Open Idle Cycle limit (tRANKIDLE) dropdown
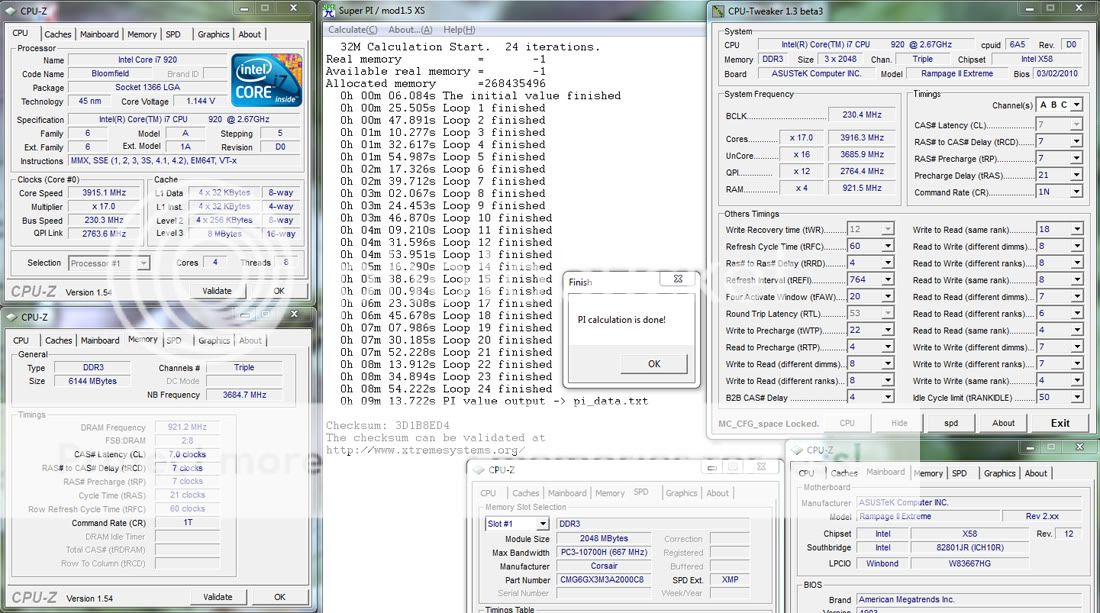Screen dimensions: 1100x613 coord(1077,397)
